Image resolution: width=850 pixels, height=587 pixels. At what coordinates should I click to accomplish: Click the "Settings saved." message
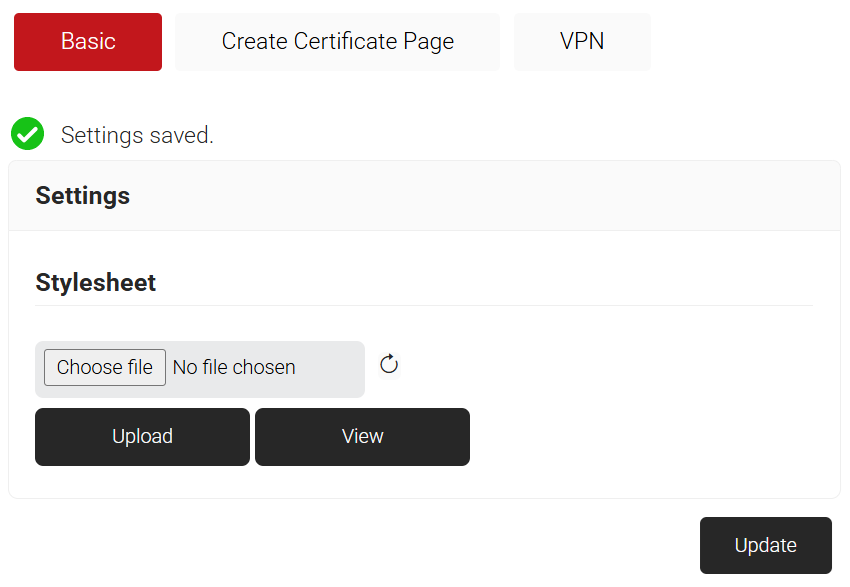[137, 135]
